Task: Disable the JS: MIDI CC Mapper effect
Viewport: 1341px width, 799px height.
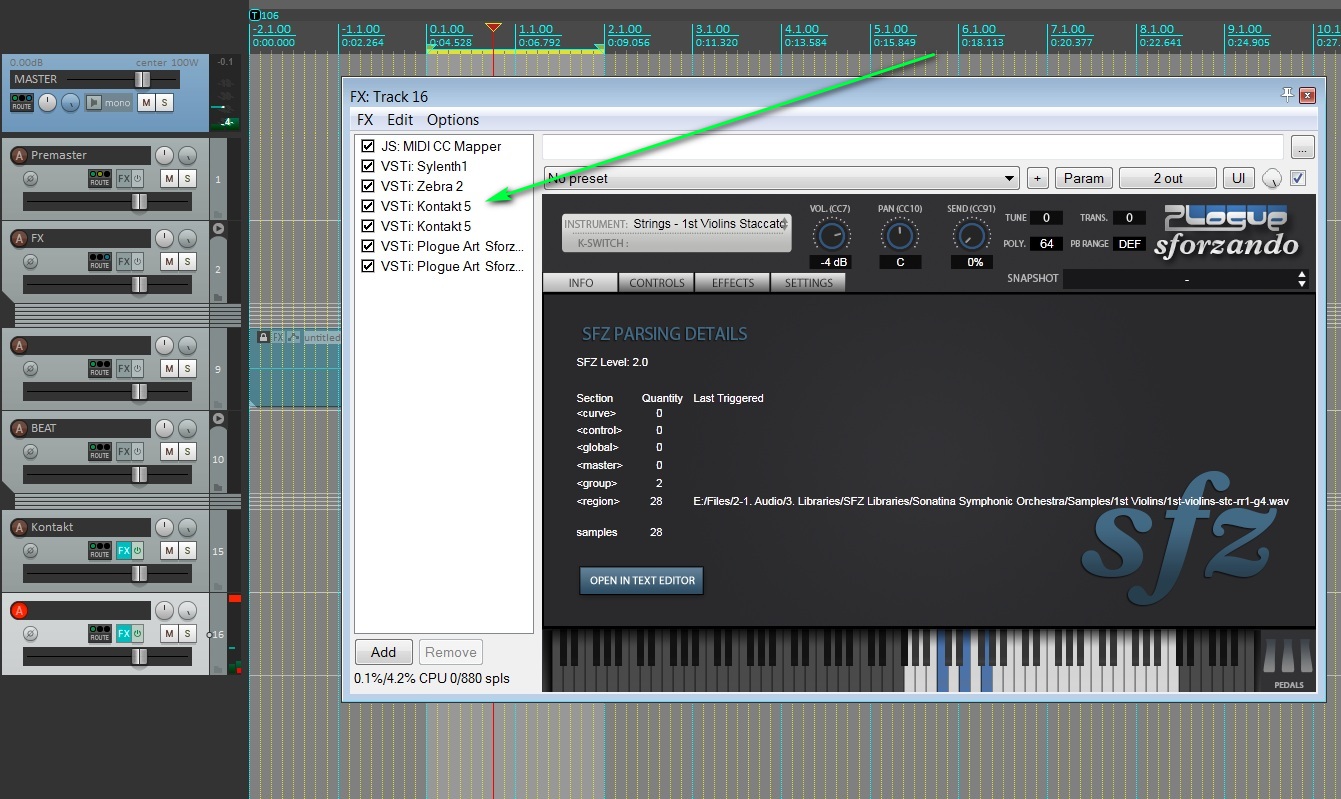Action: coord(368,146)
